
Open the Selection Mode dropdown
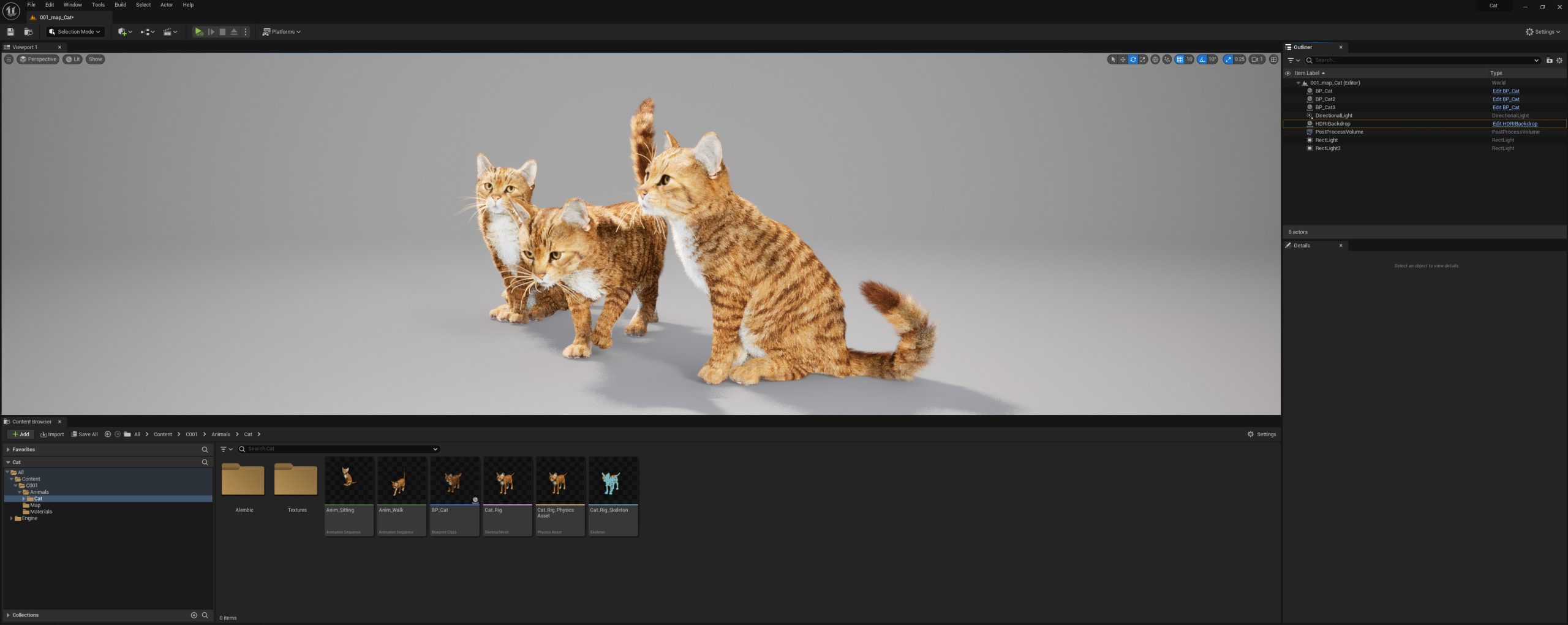(75, 32)
